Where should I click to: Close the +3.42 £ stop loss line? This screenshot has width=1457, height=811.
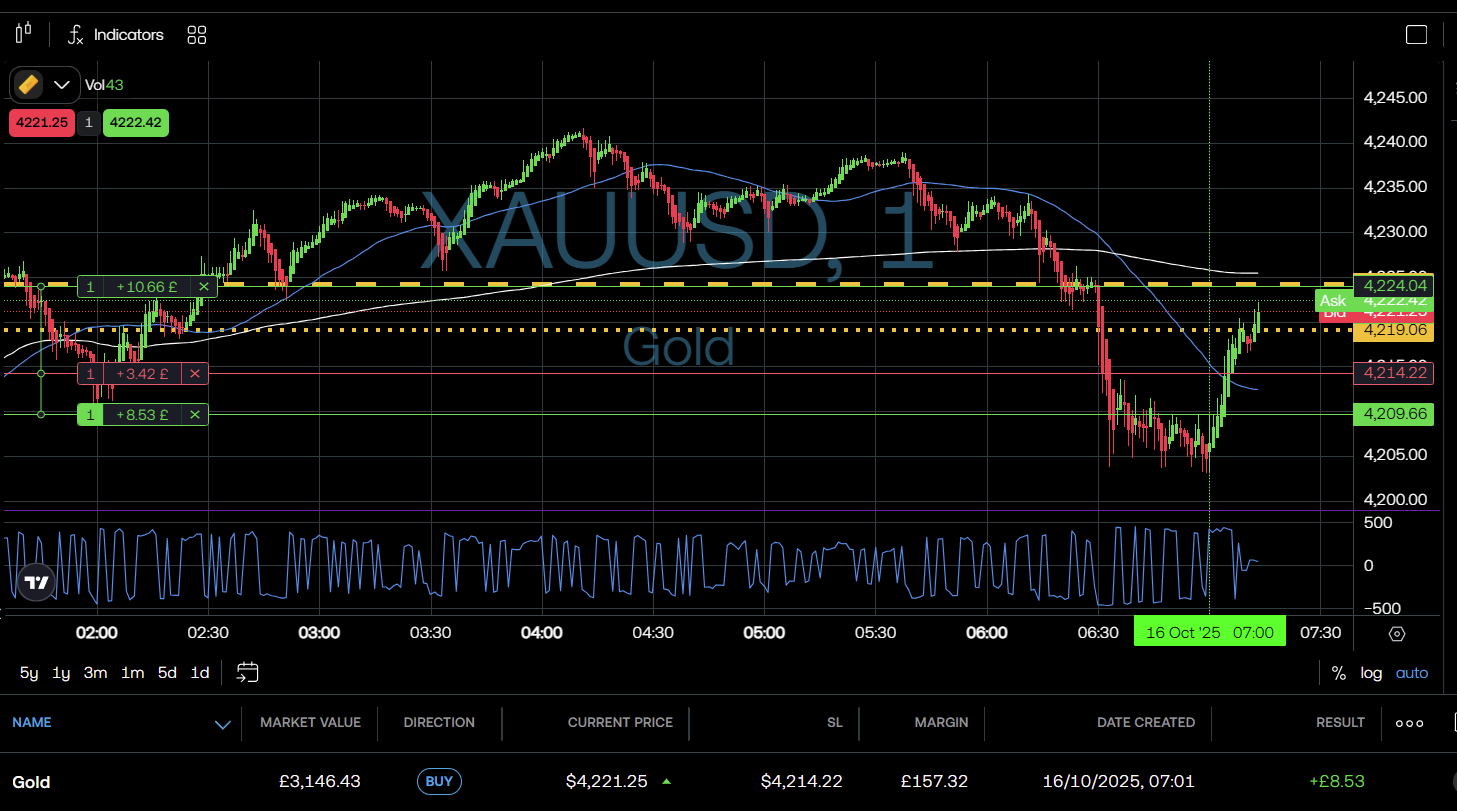[x=195, y=374]
